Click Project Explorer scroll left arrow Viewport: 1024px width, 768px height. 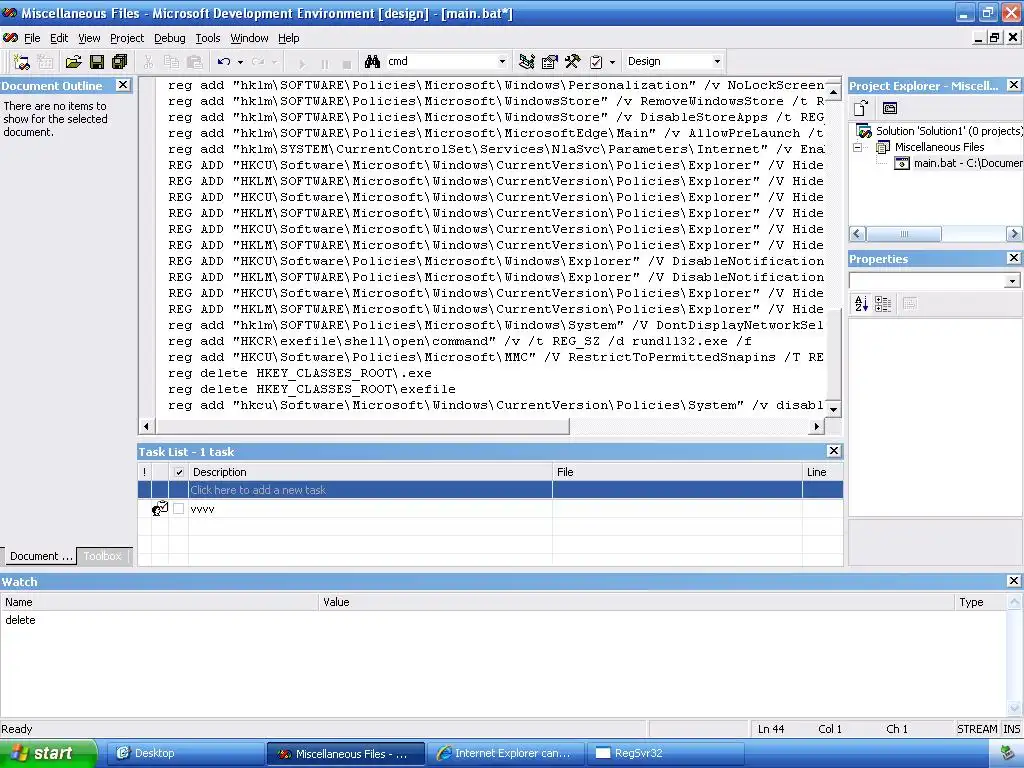(857, 233)
